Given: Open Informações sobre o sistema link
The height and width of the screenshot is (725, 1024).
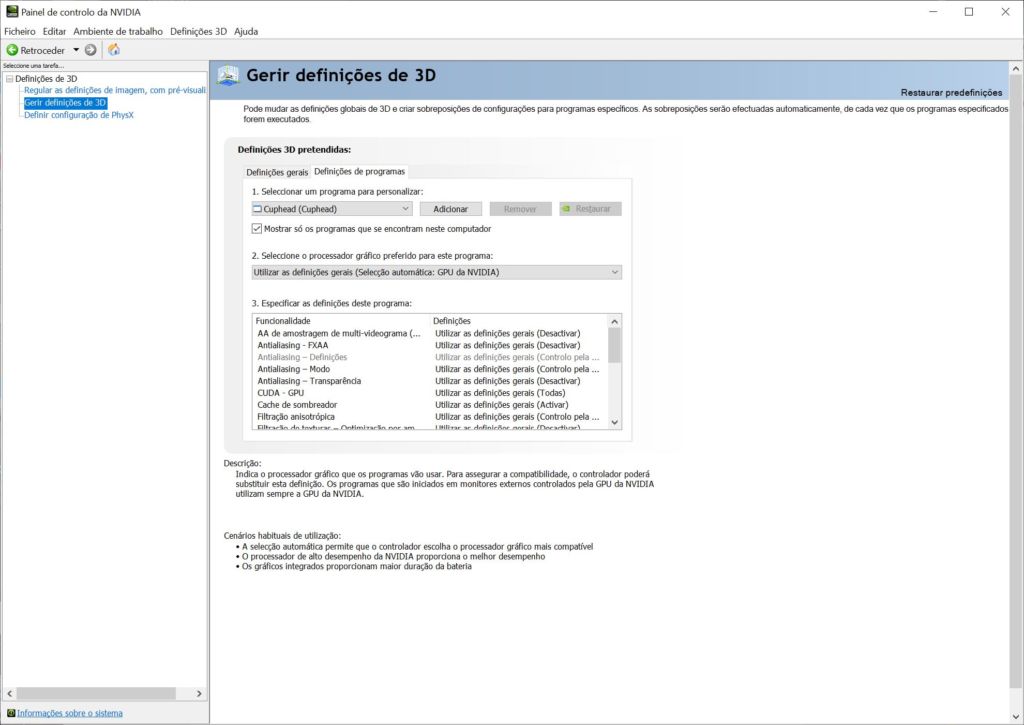Looking at the screenshot, I should 70,713.
